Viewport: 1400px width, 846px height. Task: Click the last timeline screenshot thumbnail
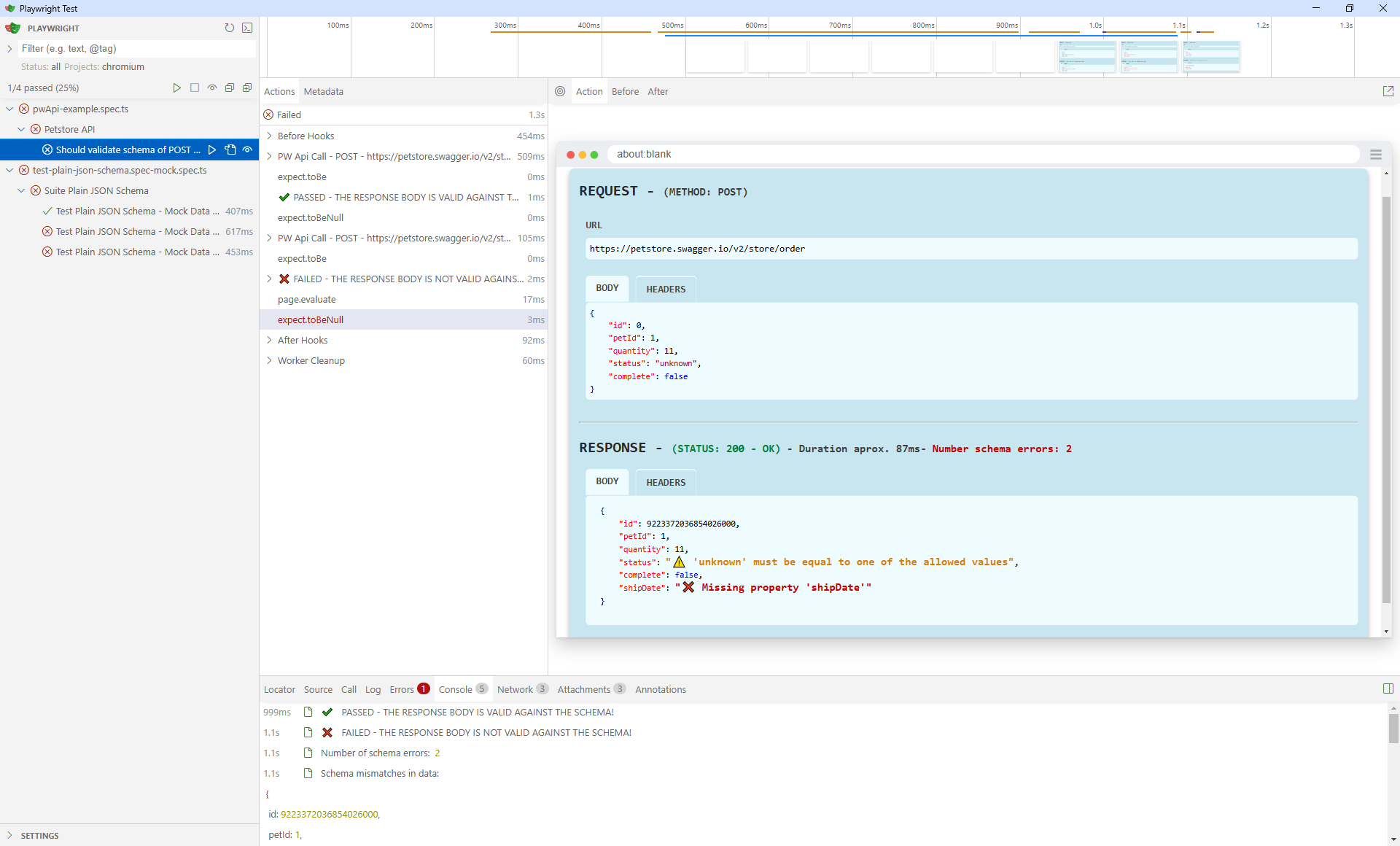coord(1211,56)
